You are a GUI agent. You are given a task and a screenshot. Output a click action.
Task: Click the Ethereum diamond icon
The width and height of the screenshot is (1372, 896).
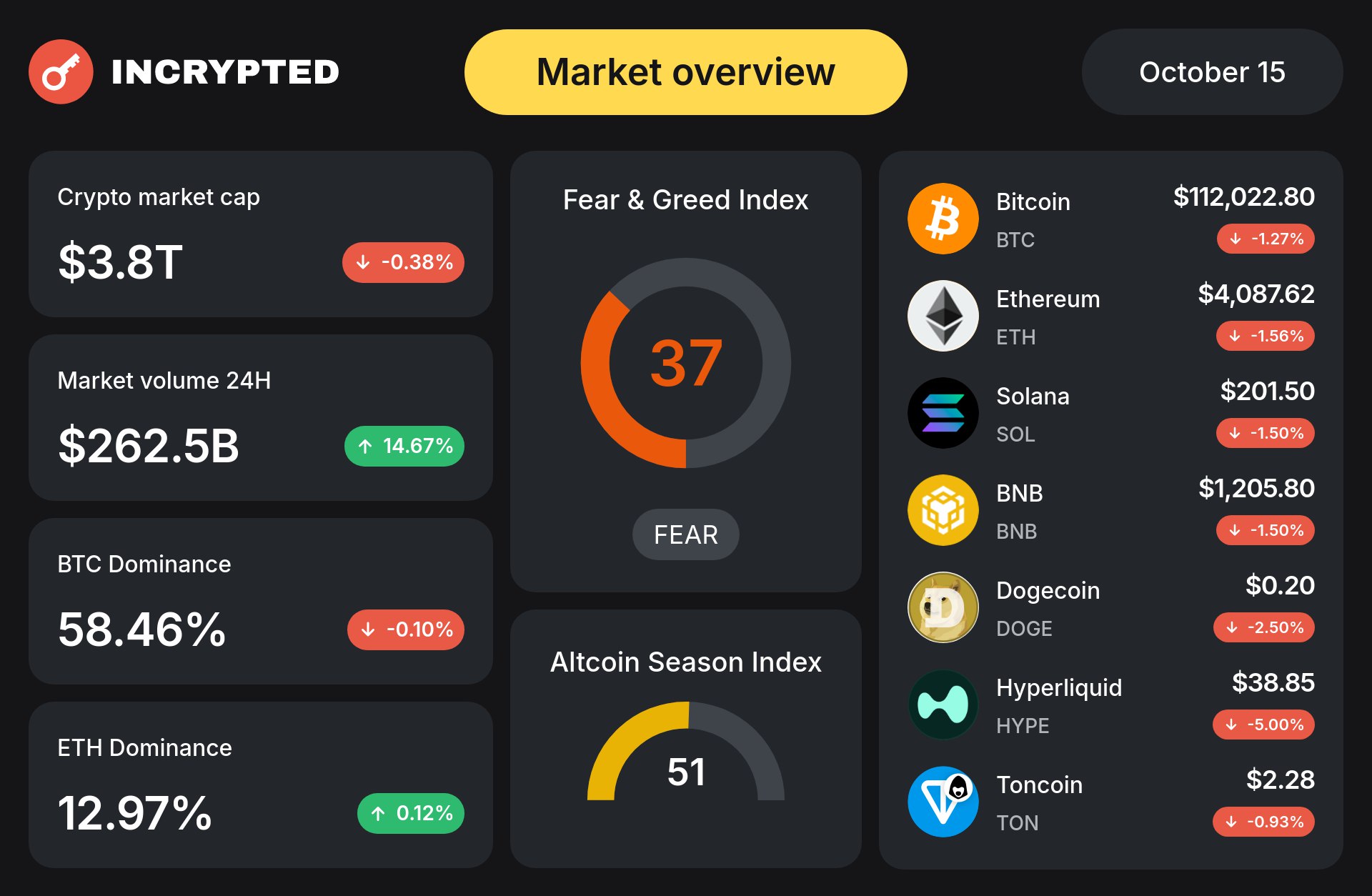click(943, 316)
